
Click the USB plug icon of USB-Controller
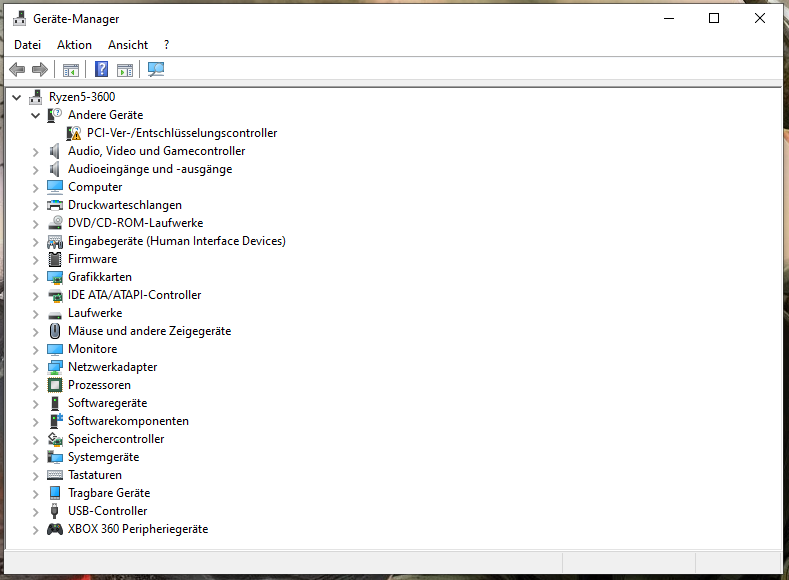coord(54,511)
